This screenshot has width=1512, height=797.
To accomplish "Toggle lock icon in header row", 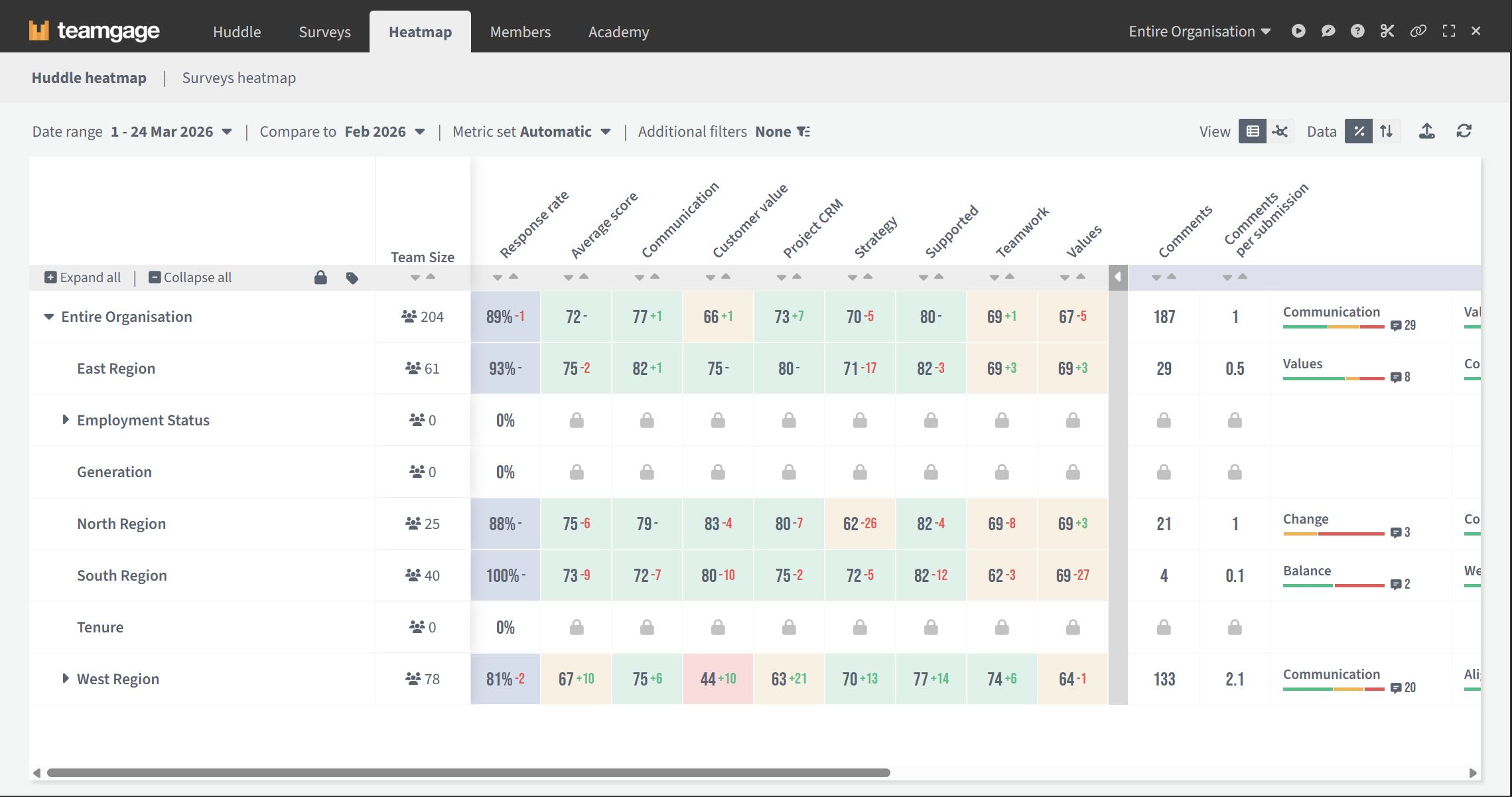I will [x=320, y=277].
